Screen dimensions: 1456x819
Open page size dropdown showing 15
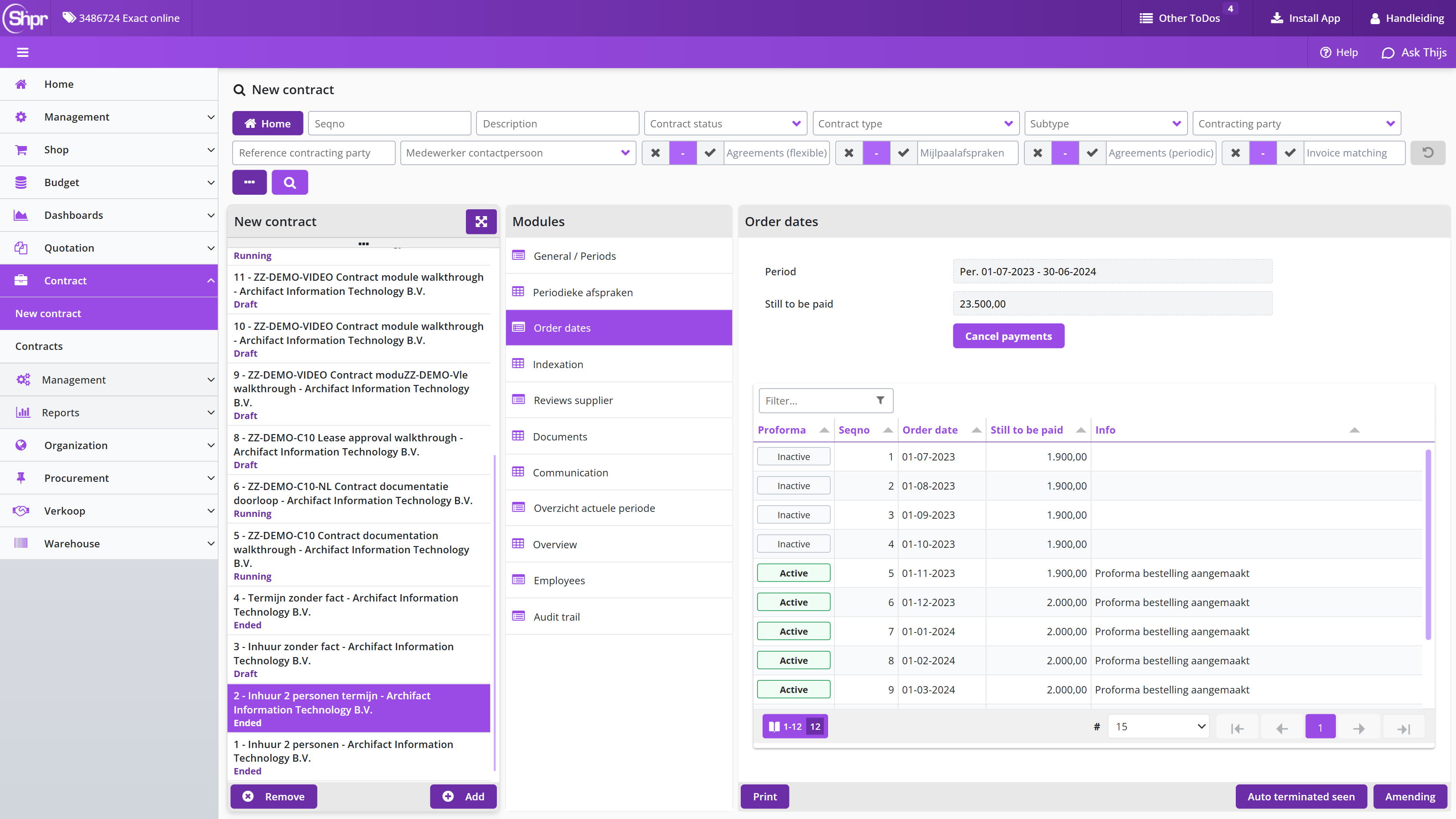1158,727
